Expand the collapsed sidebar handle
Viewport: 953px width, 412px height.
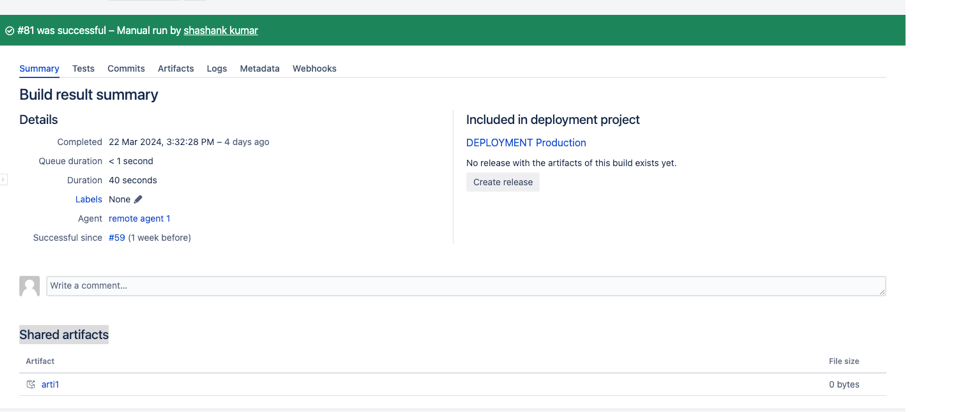[4, 180]
